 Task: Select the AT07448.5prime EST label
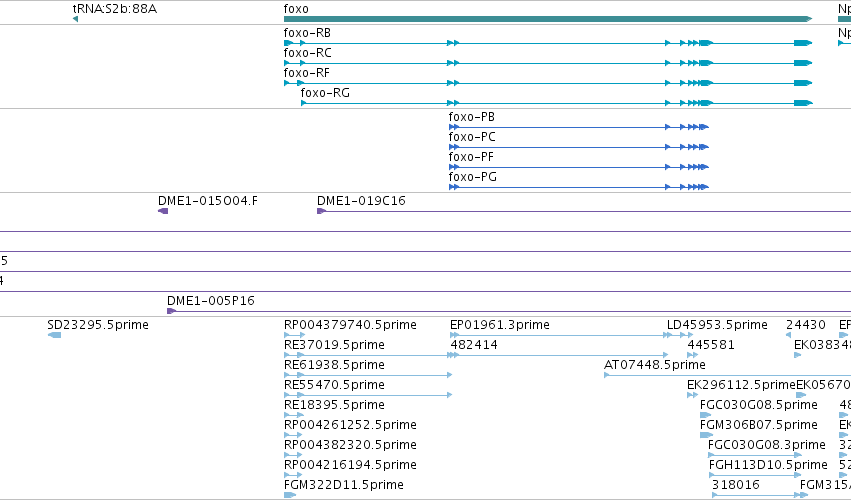[655, 365]
